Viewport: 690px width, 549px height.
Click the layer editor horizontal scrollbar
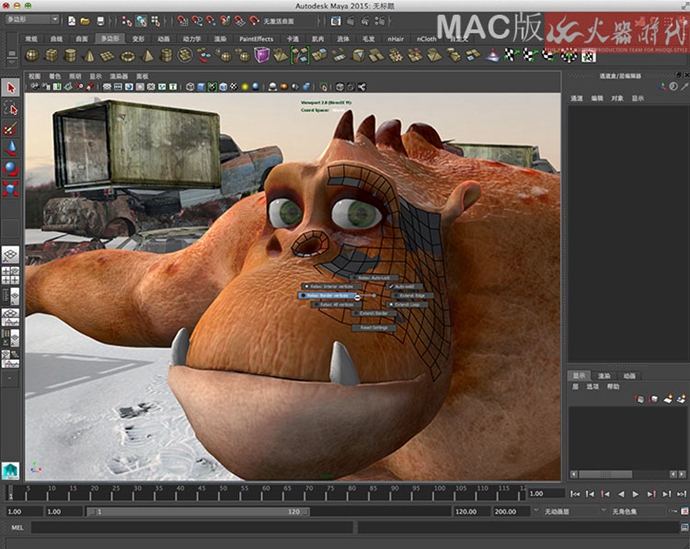(605, 474)
